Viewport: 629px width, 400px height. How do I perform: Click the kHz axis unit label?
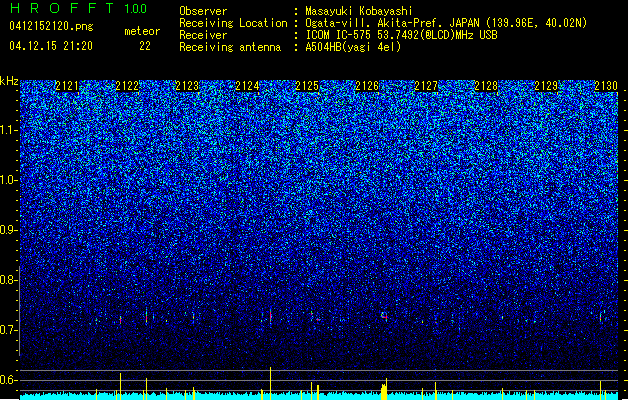tap(9, 81)
